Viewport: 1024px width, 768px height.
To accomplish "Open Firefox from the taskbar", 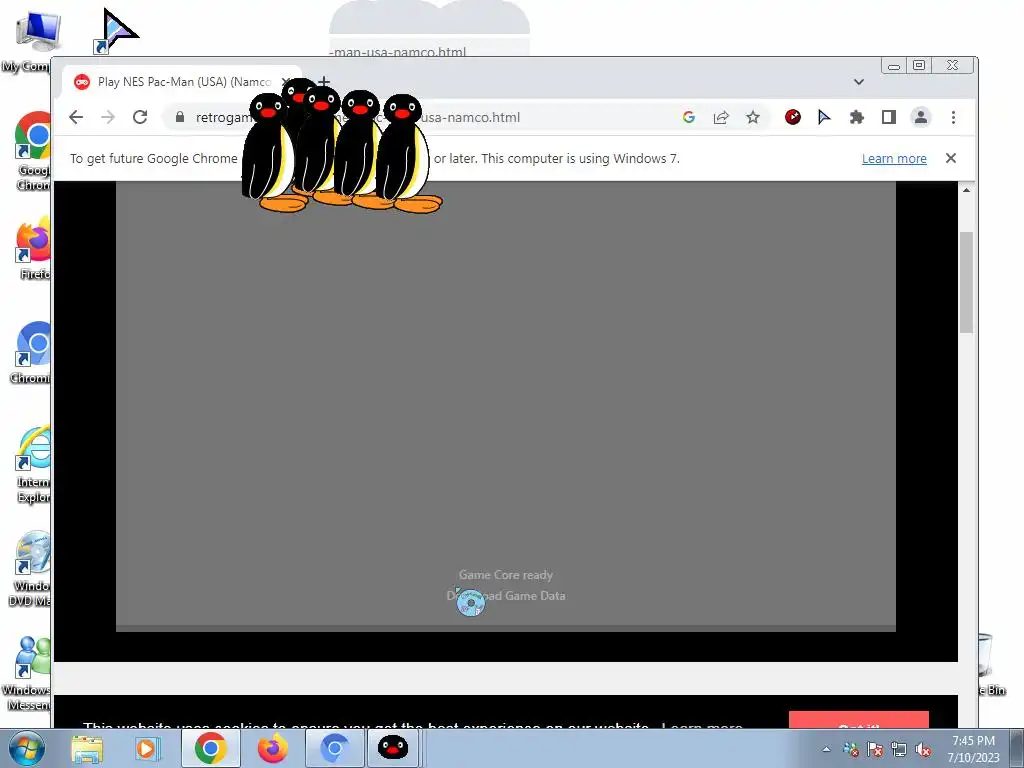I will pyautogui.click(x=272, y=748).
